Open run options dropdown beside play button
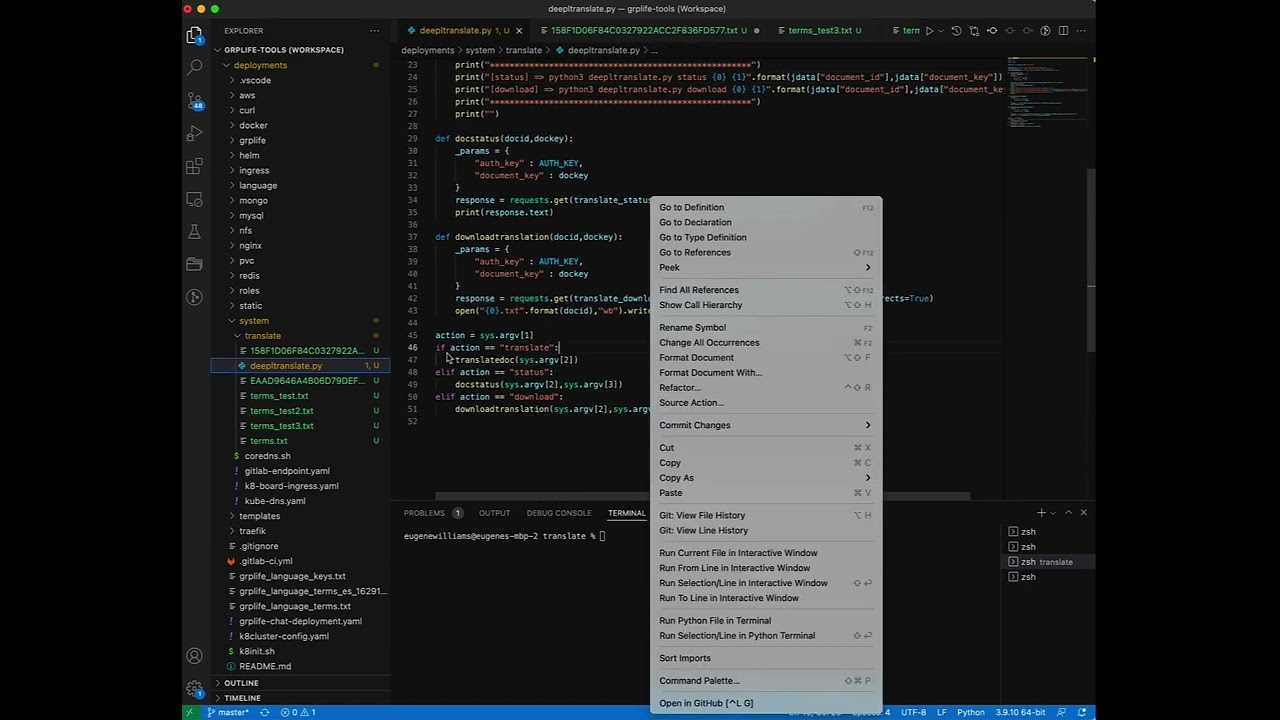 tap(940, 31)
